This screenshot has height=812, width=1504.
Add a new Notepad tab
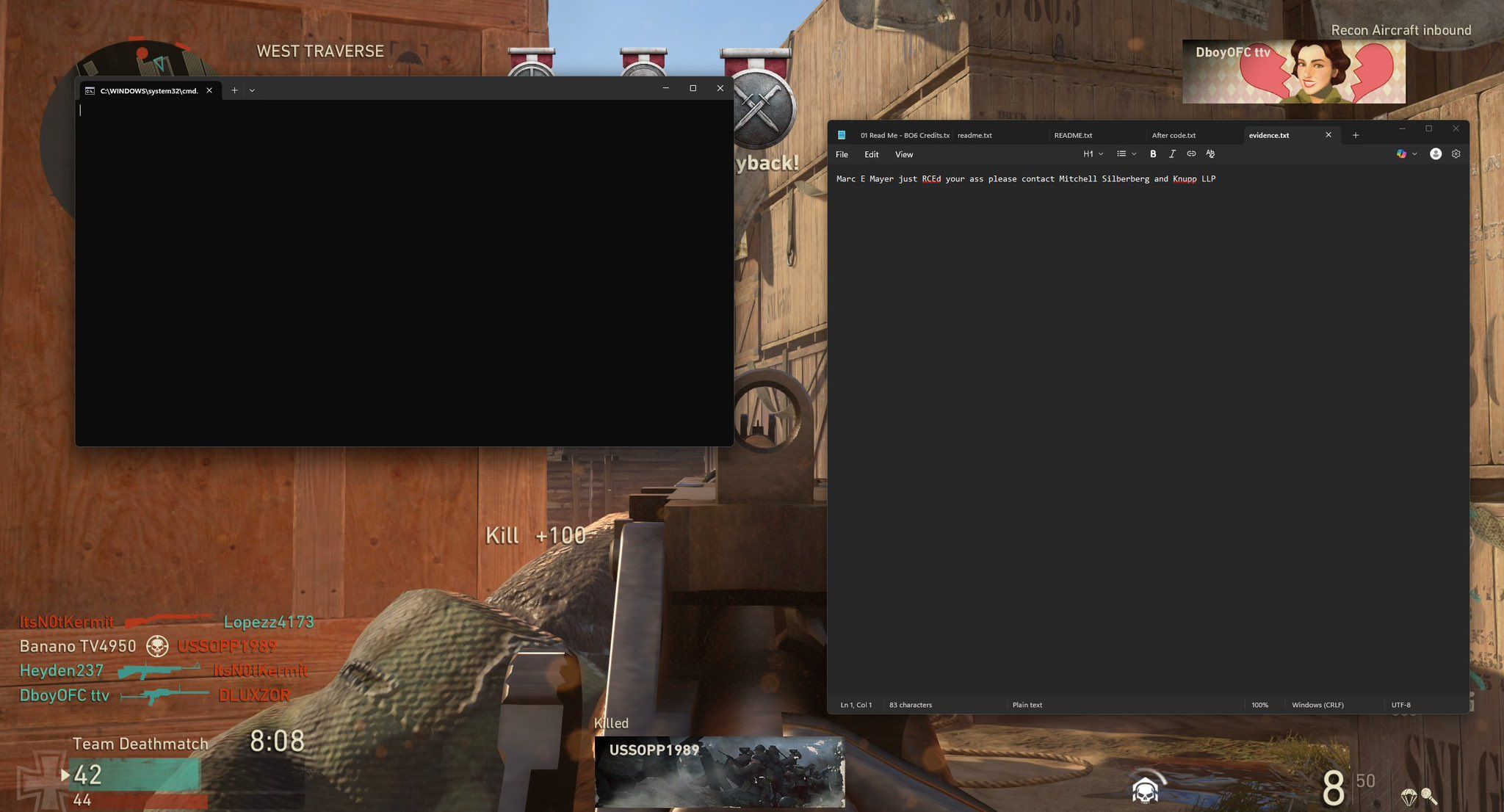click(1356, 135)
